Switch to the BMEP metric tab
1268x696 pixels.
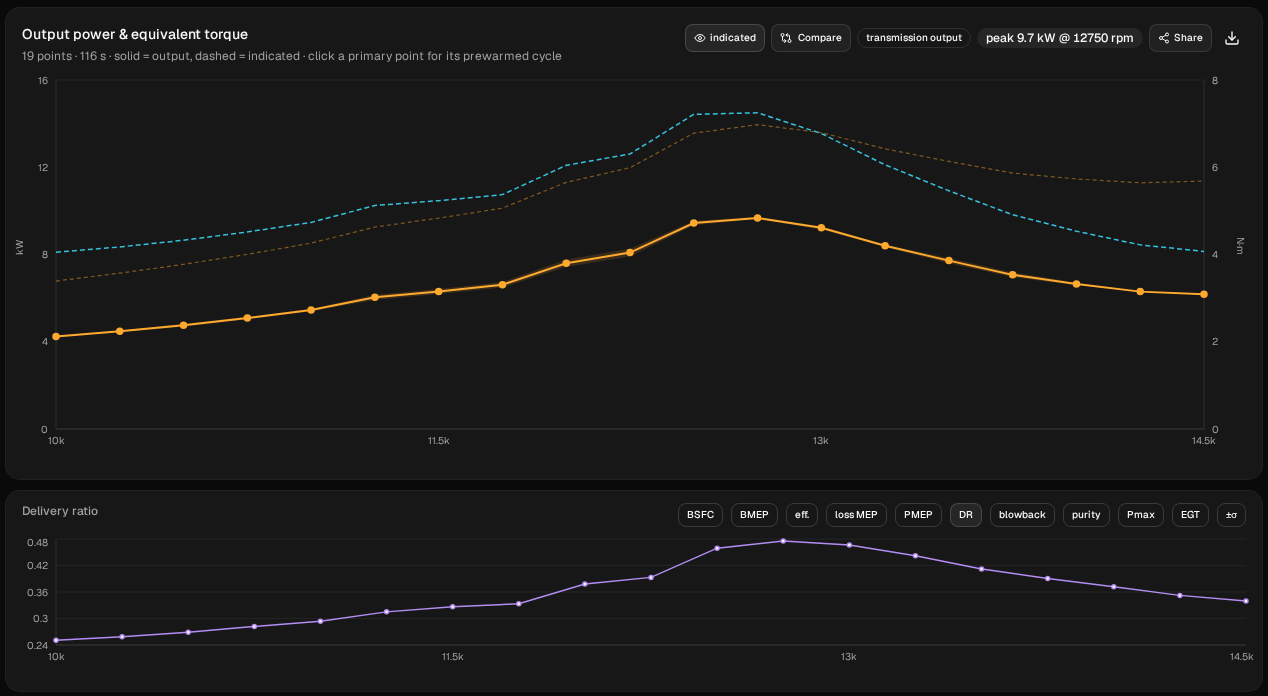coord(755,515)
